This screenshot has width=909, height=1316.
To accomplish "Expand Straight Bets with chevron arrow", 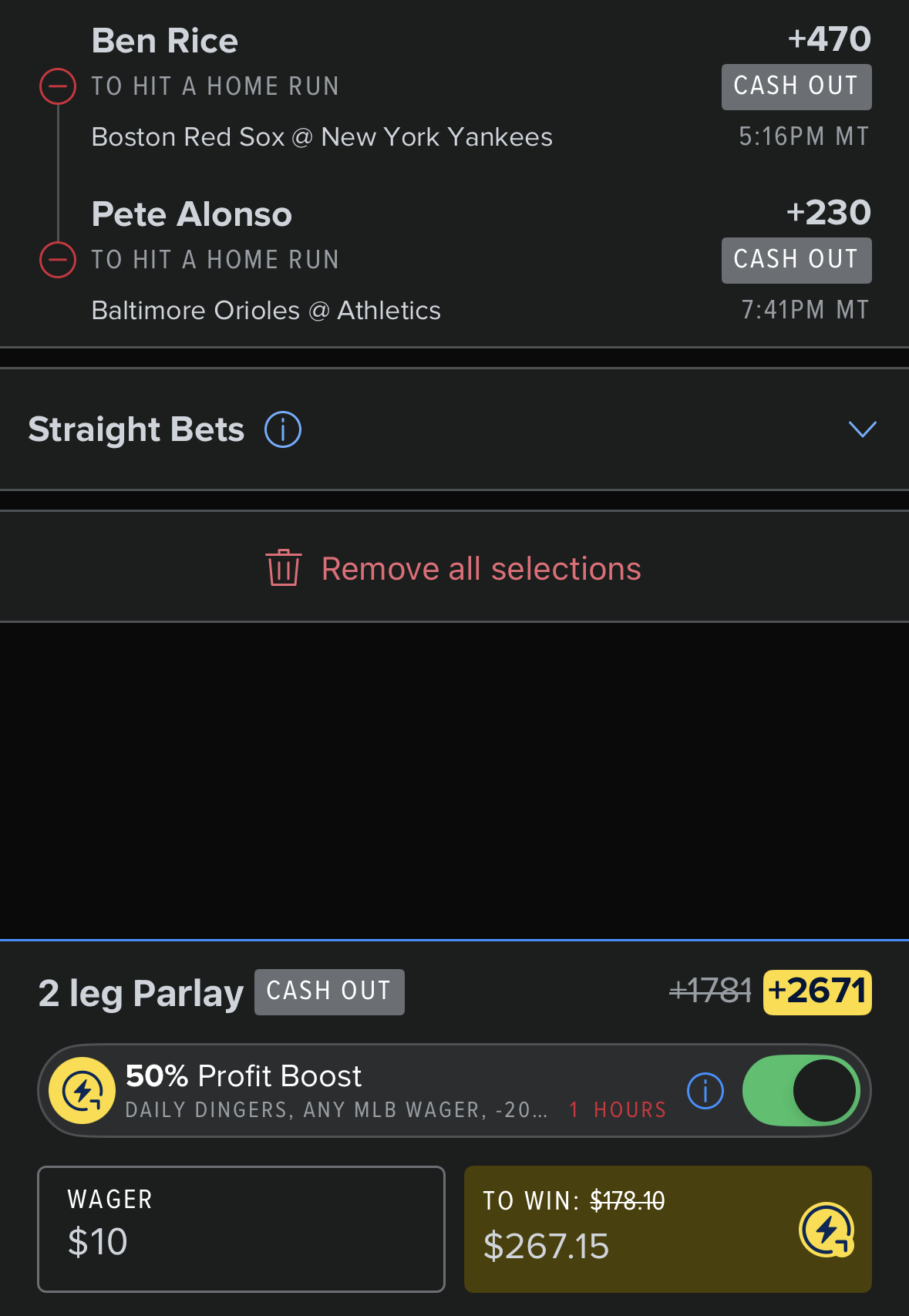I will [x=862, y=429].
